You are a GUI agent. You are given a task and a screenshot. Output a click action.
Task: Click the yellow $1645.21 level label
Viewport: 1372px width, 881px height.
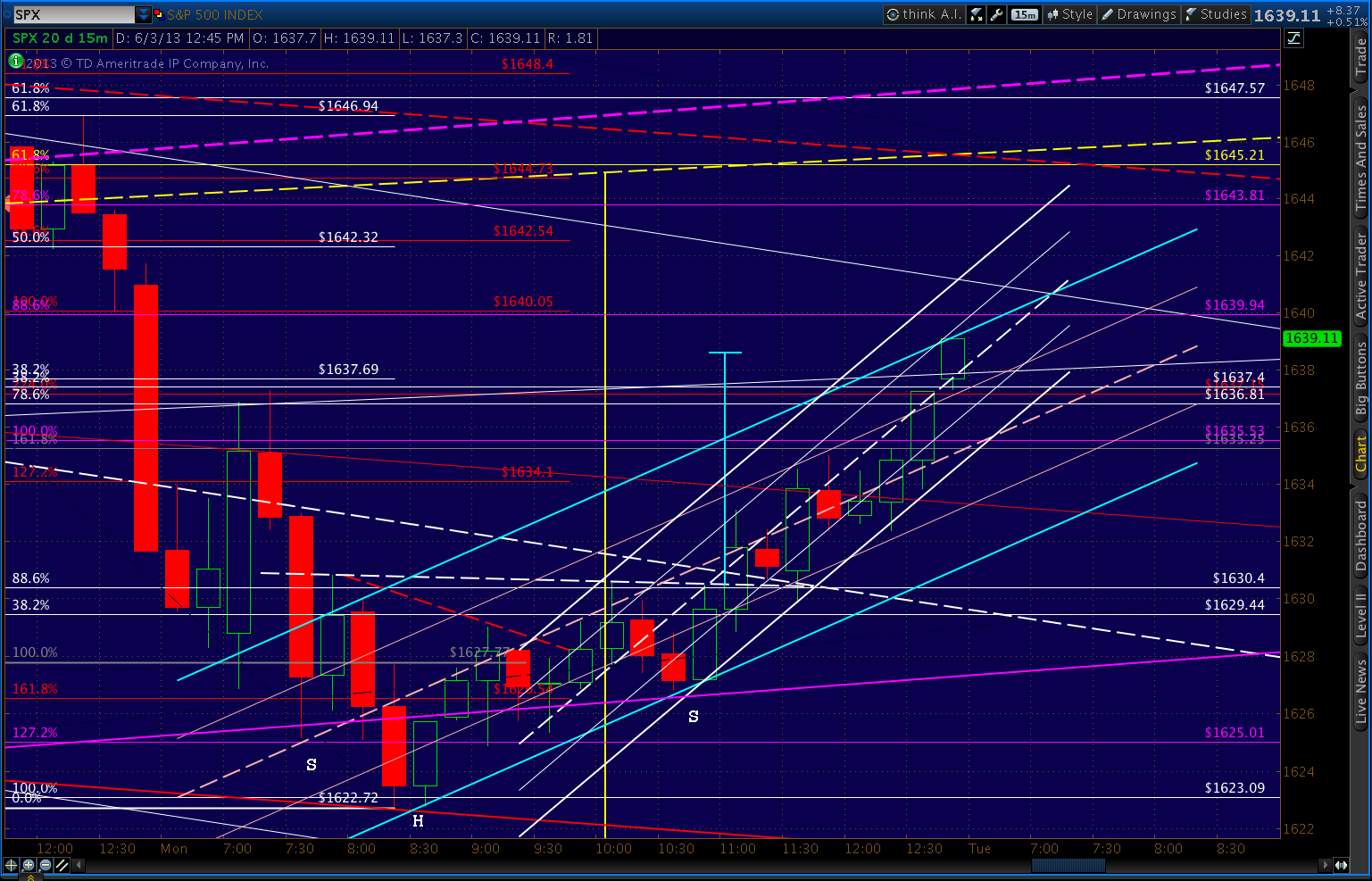click(x=1235, y=154)
